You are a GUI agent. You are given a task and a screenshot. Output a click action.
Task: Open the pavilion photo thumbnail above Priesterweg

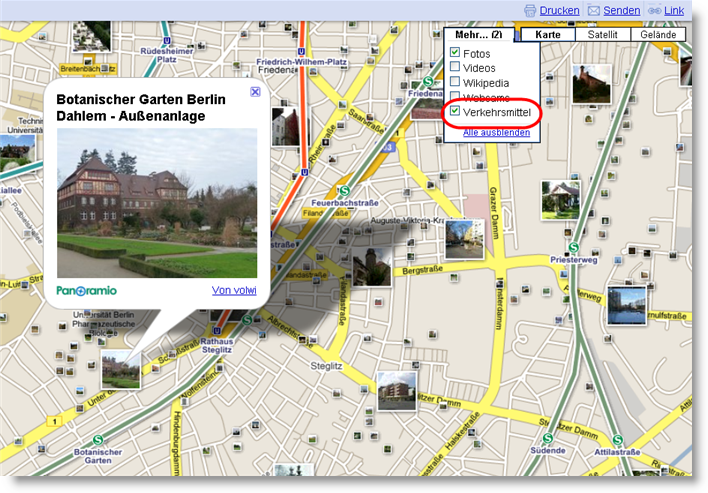[x=561, y=200]
